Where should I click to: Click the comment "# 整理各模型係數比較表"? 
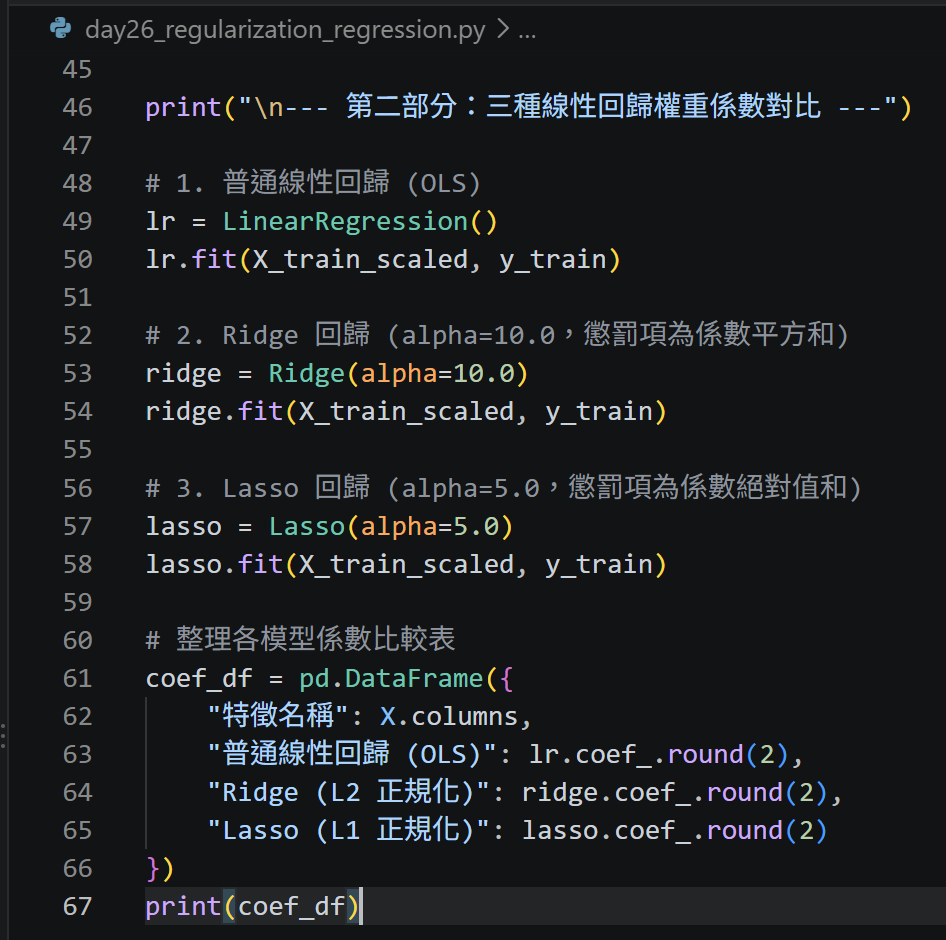pyautogui.click(x=300, y=640)
